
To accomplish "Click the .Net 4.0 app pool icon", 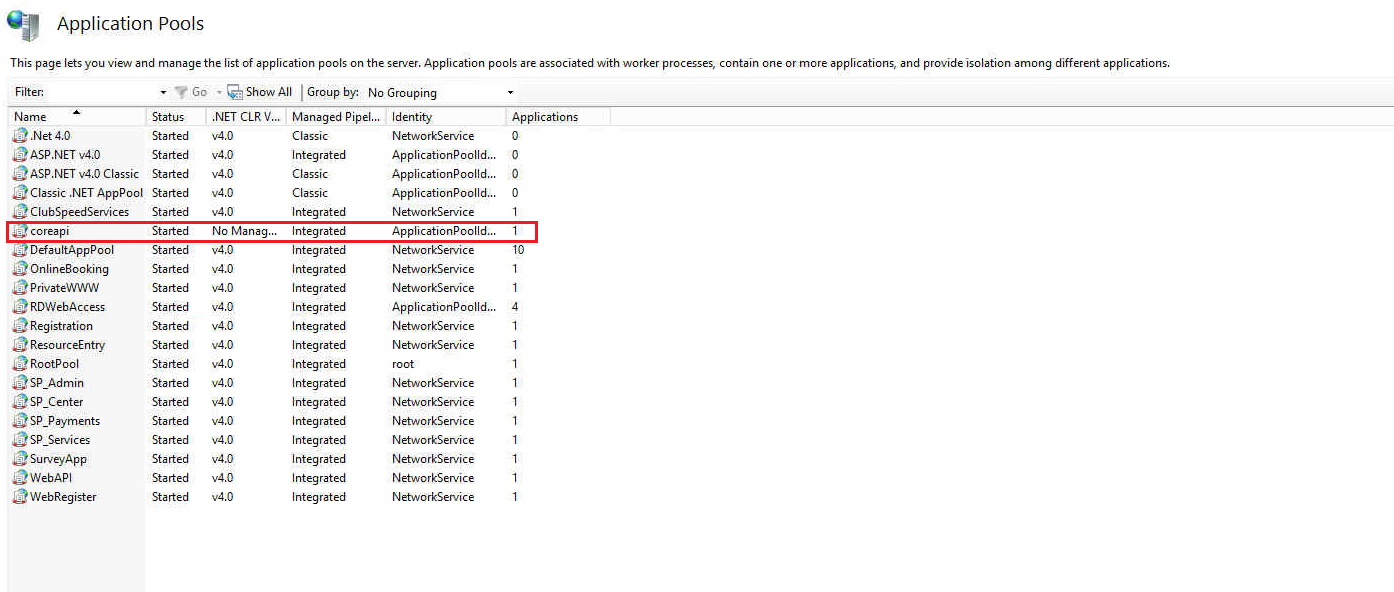I will pos(20,136).
